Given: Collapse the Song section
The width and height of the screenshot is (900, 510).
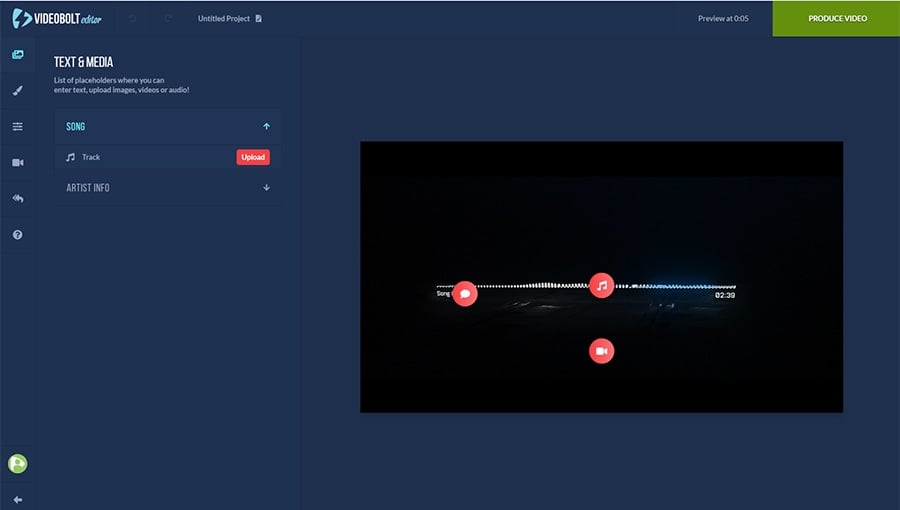Looking at the screenshot, I should (x=266, y=127).
